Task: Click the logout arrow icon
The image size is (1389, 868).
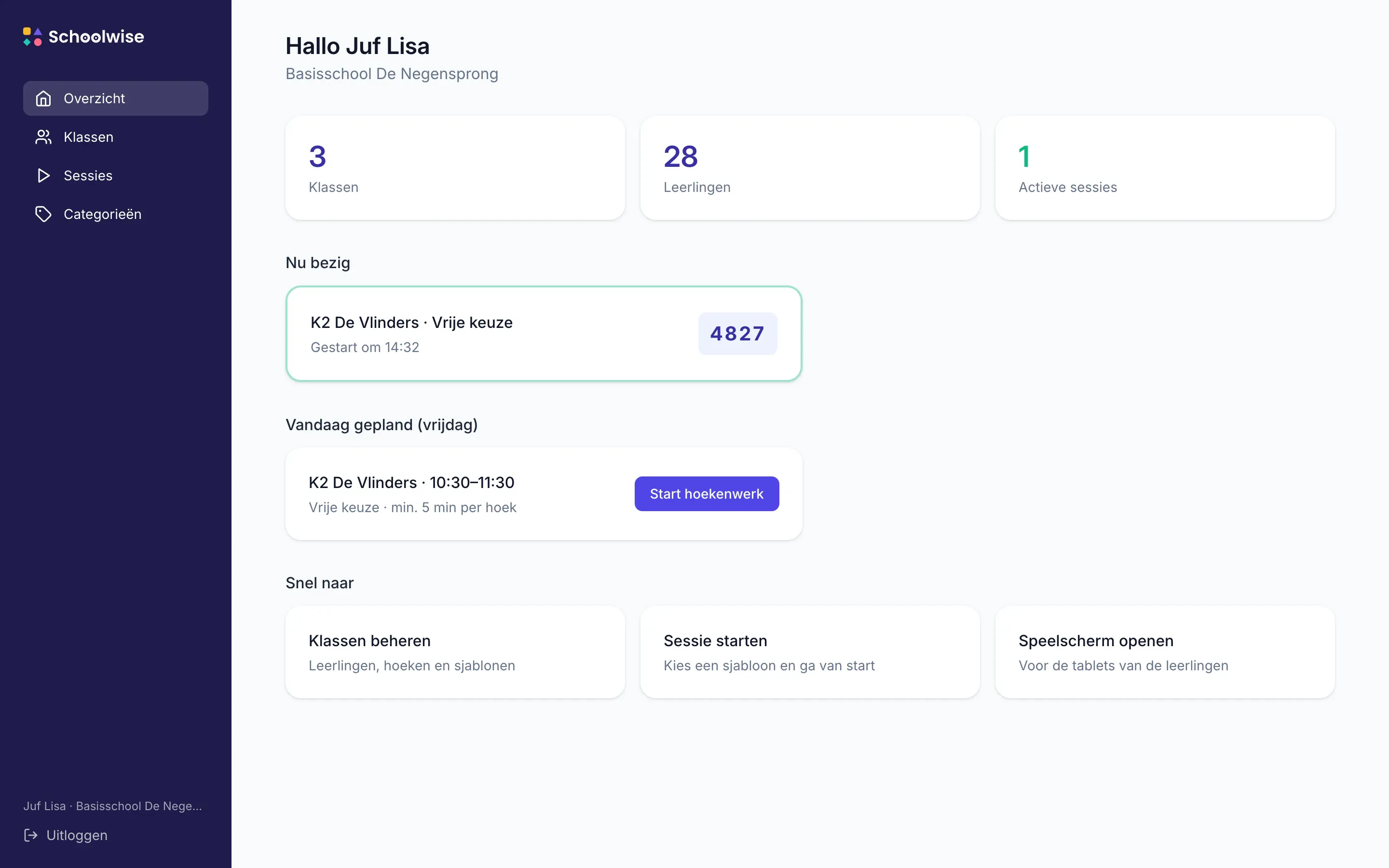Action: (30, 835)
